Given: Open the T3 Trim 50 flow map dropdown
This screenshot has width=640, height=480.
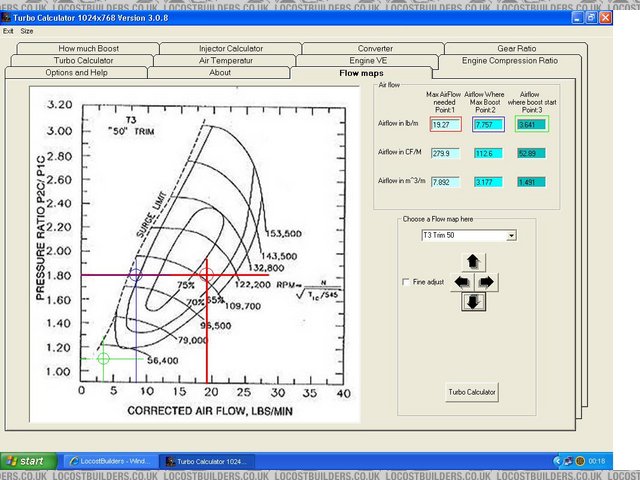Looking at the screenshot, I should [x=512, y=235].
